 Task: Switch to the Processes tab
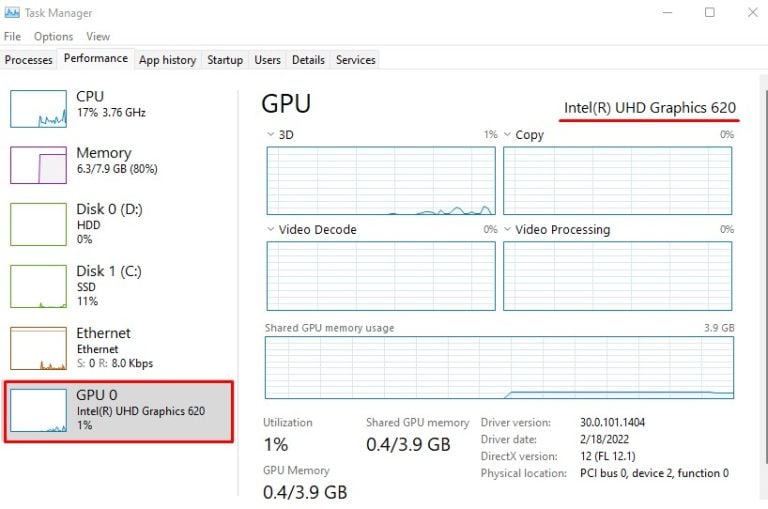pos(28,60)
